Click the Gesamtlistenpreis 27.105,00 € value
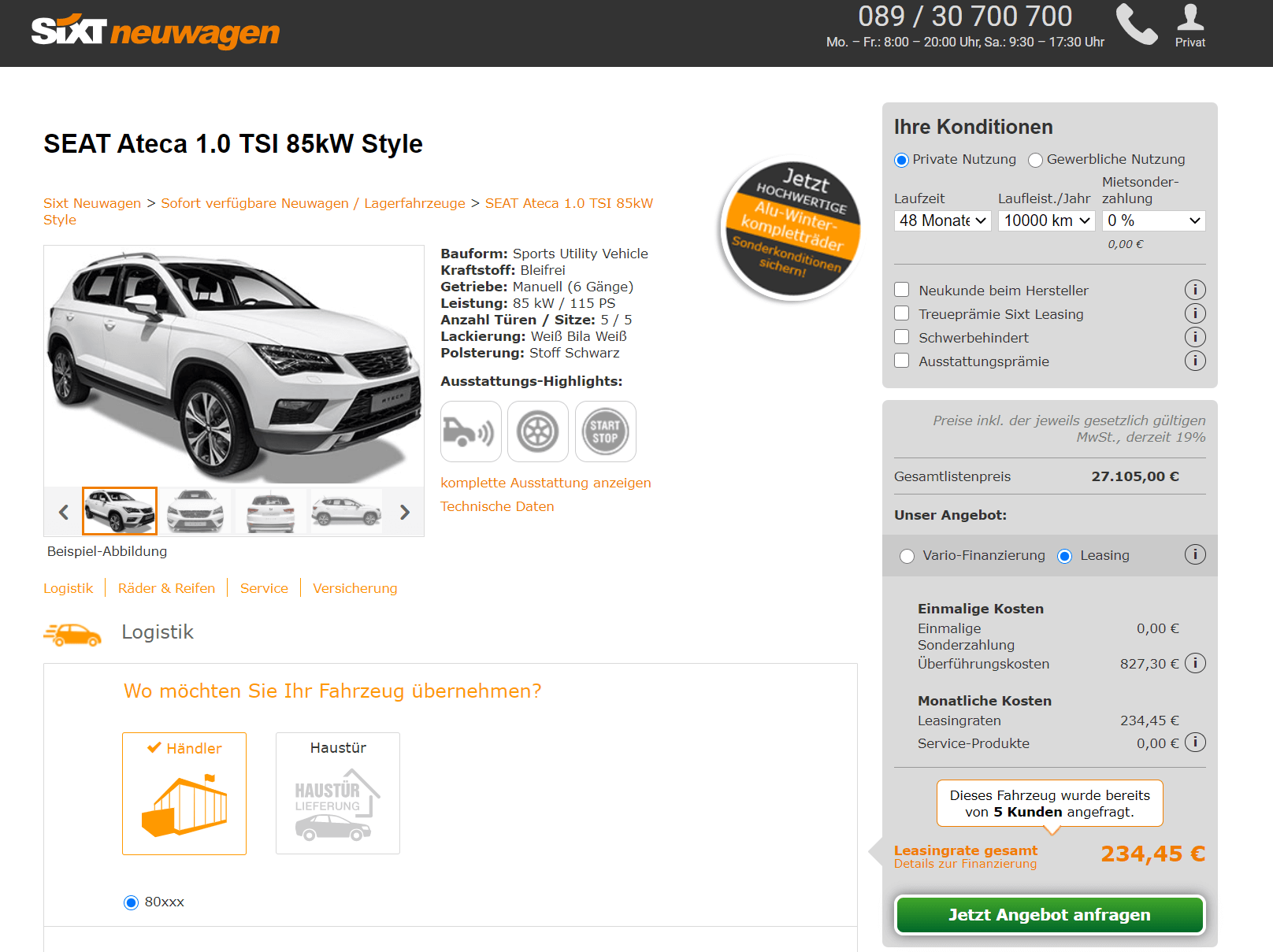The height and width of the screenshot is (952, 1273). coord(1135,476)
